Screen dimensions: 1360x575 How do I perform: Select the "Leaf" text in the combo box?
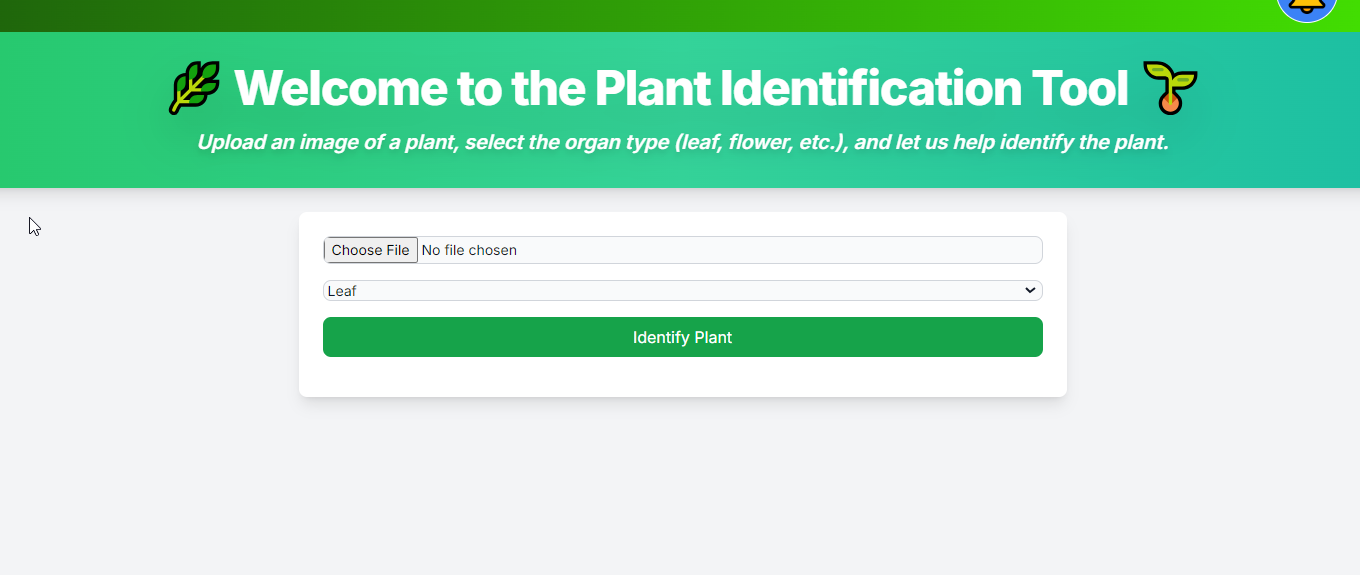[x=342, y=291]
